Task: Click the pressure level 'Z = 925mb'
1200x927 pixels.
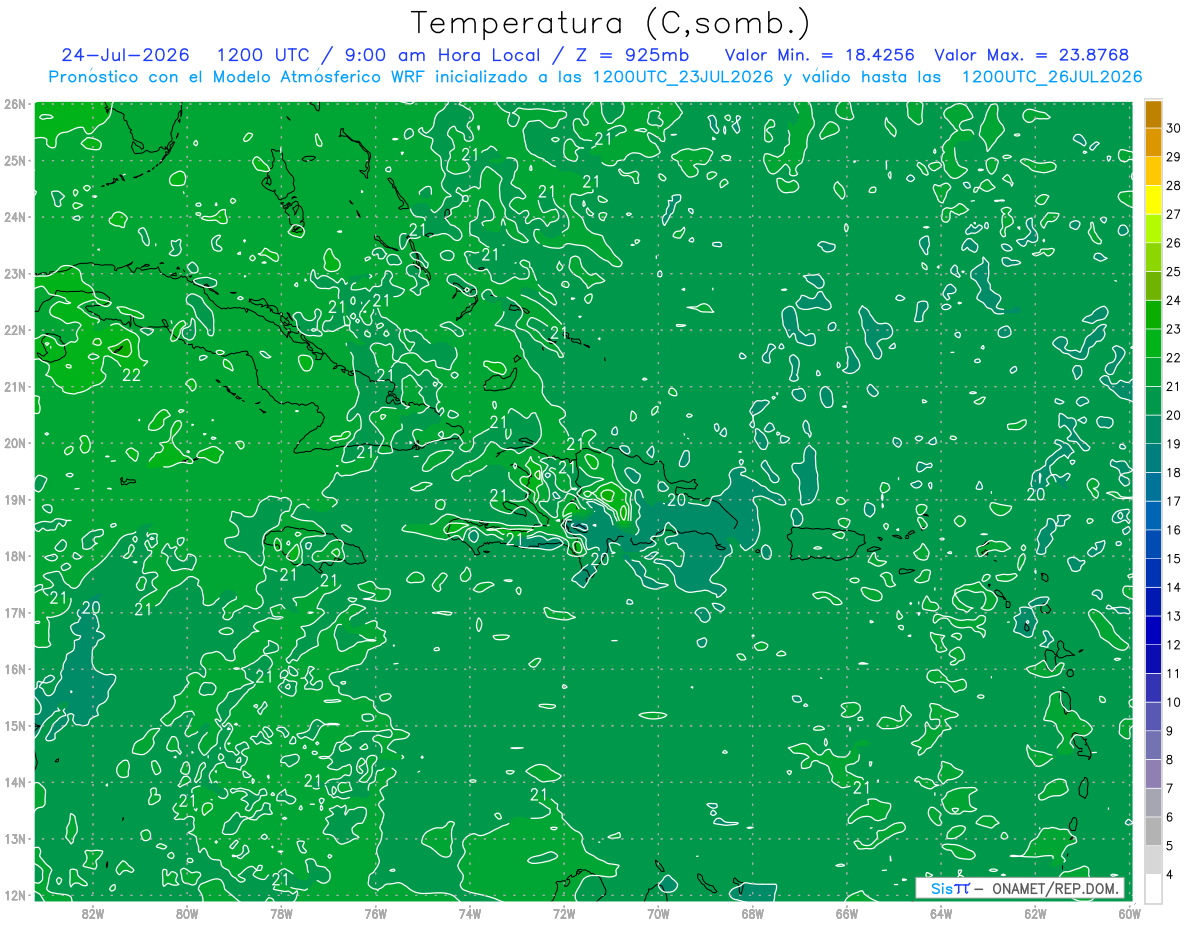Action: pyautogui.click(x=634, y=55)
